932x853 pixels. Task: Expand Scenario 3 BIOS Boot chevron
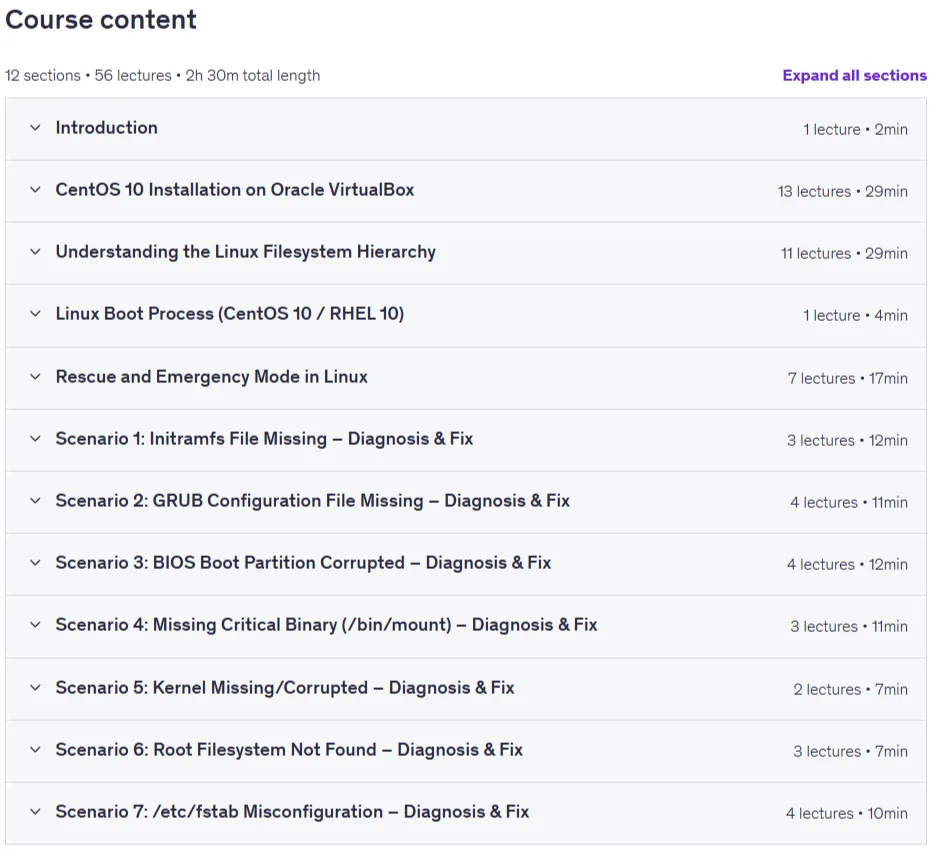(x=36, y=562)
